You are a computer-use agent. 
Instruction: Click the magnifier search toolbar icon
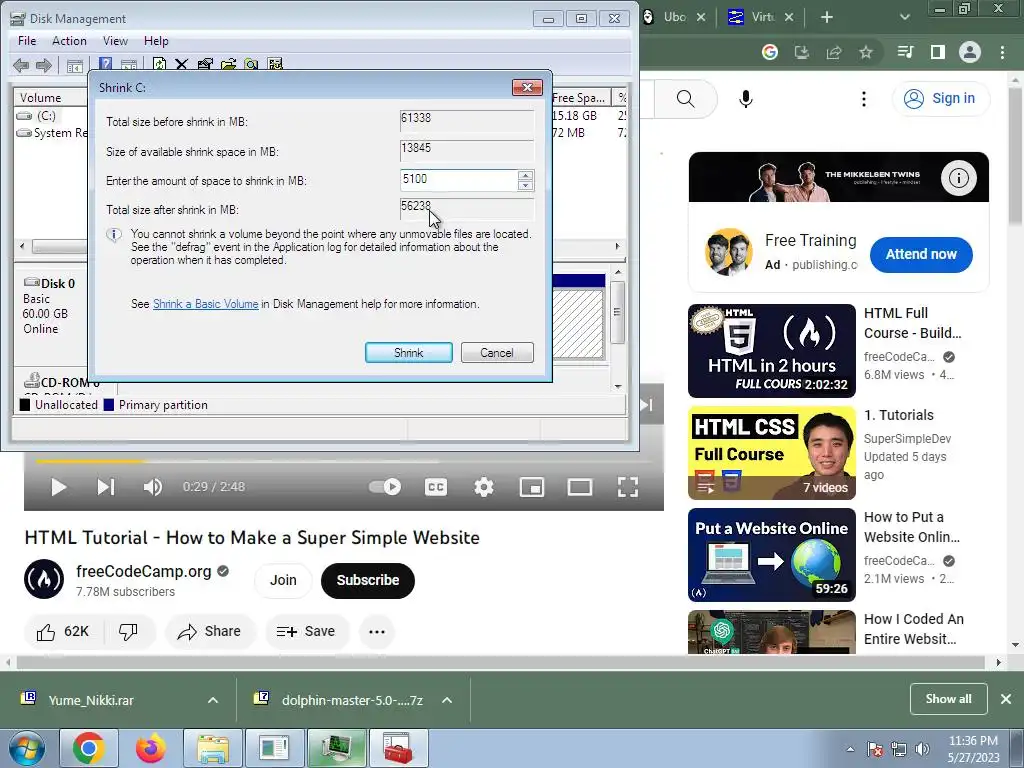pos(251,64)
